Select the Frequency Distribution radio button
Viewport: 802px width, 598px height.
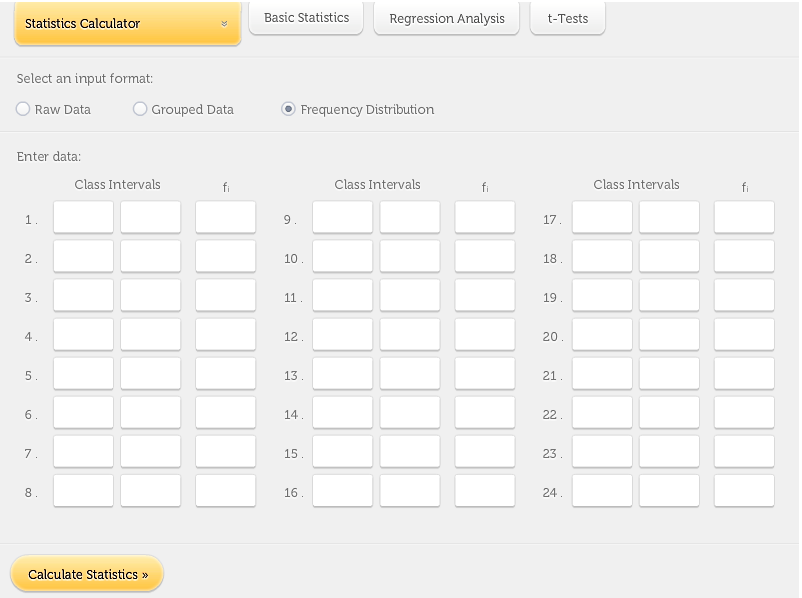[289, 109]
